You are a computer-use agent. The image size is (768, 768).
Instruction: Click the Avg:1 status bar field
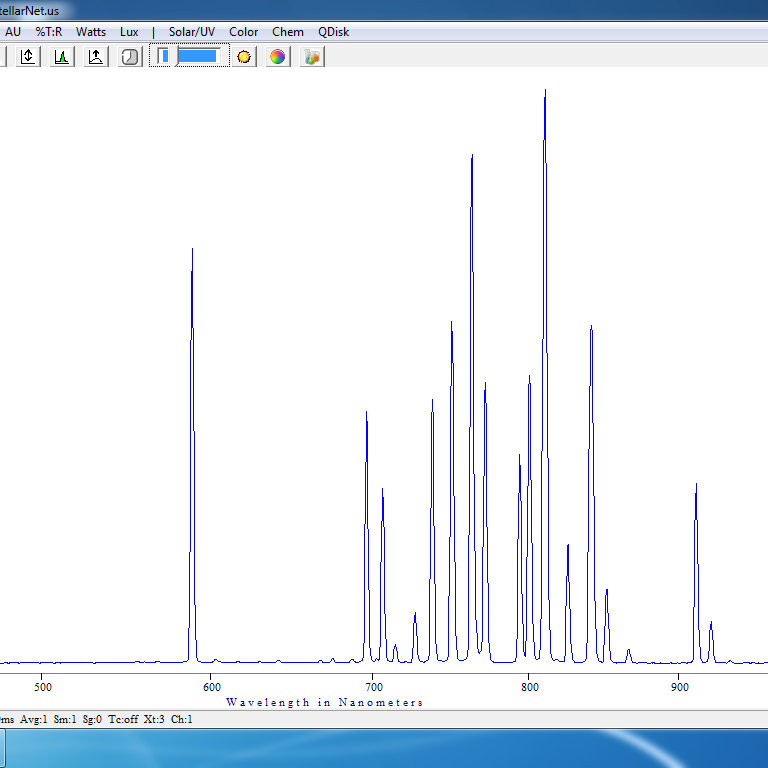pyautogui.click(x=34, y=719)
